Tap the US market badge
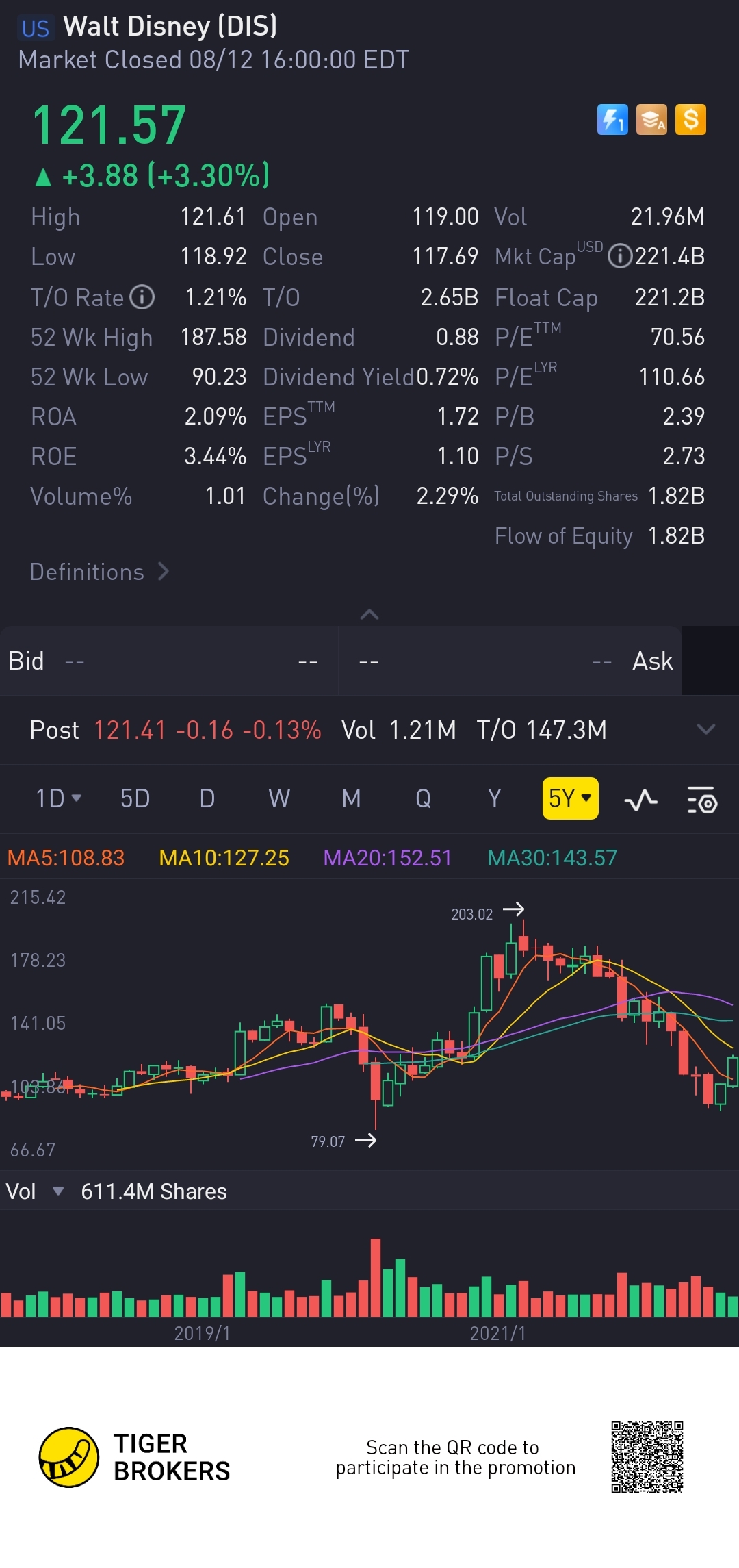The image size is (739, 1568). pos(36,28)
